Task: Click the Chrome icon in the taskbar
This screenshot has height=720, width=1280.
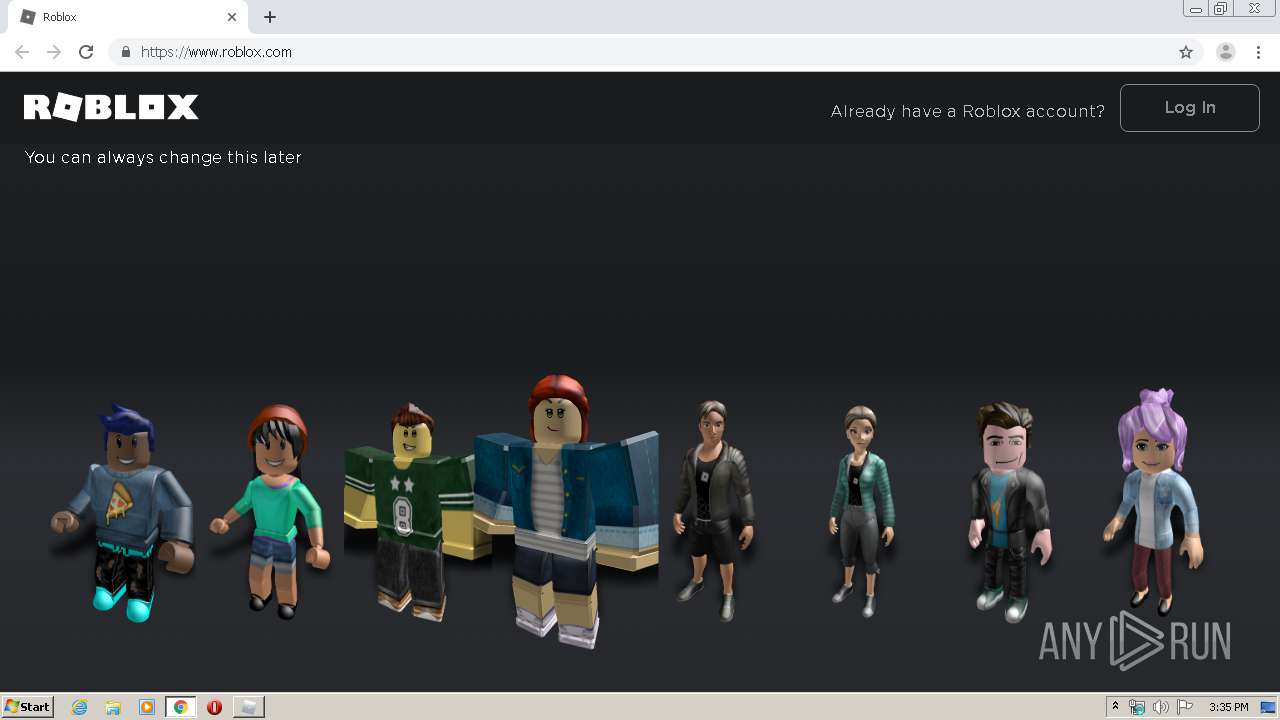Action: click(180, 707)
